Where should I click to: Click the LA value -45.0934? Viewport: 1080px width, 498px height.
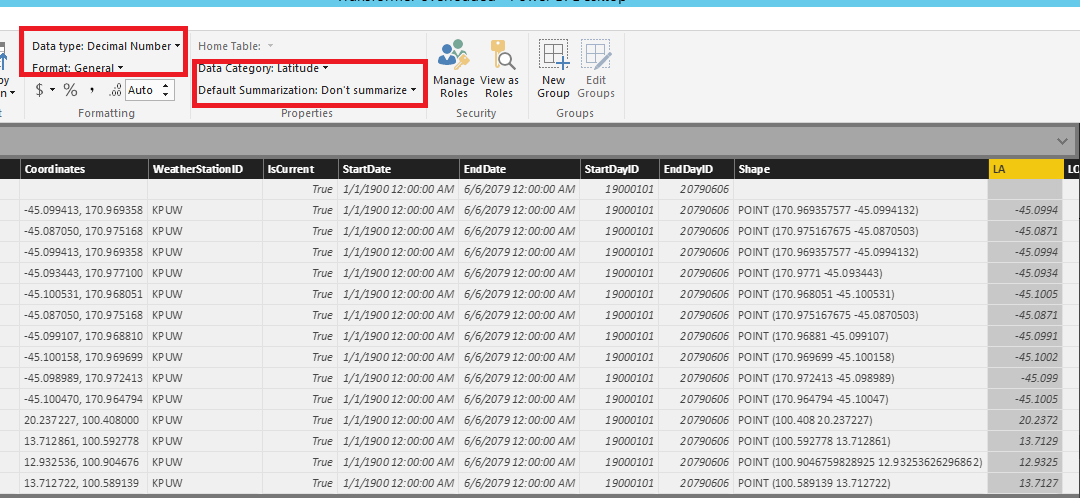point(1026,273)
